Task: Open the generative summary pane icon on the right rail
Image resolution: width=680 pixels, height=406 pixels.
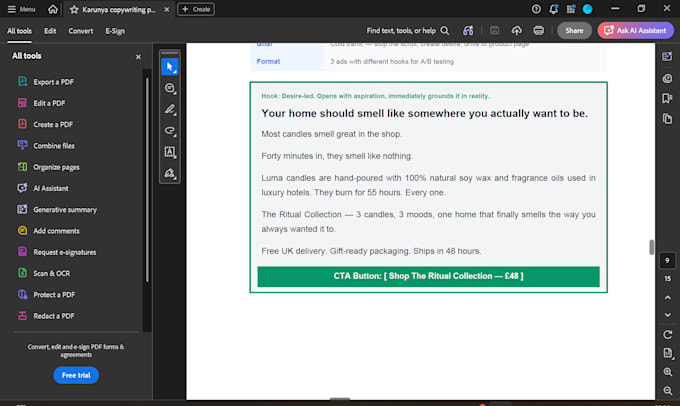Action: pos(667,56)
